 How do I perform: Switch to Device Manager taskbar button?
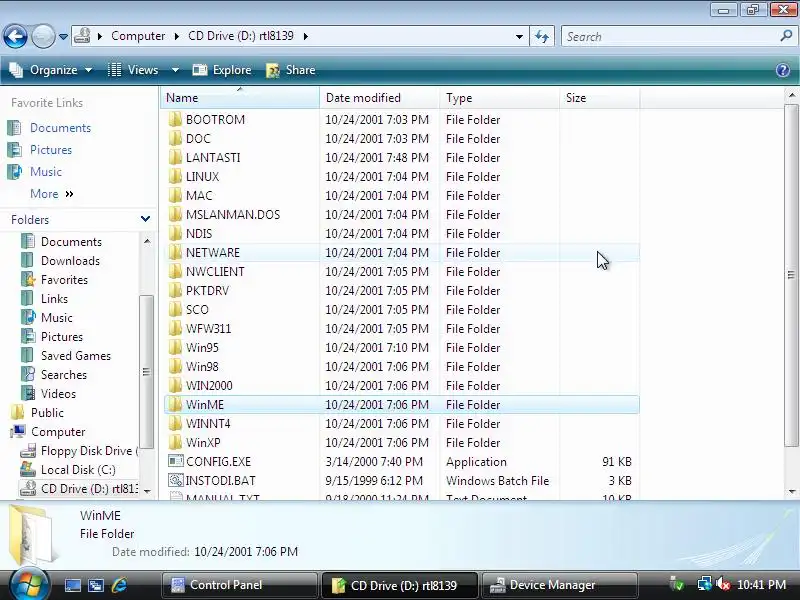(x=560, y=585)
